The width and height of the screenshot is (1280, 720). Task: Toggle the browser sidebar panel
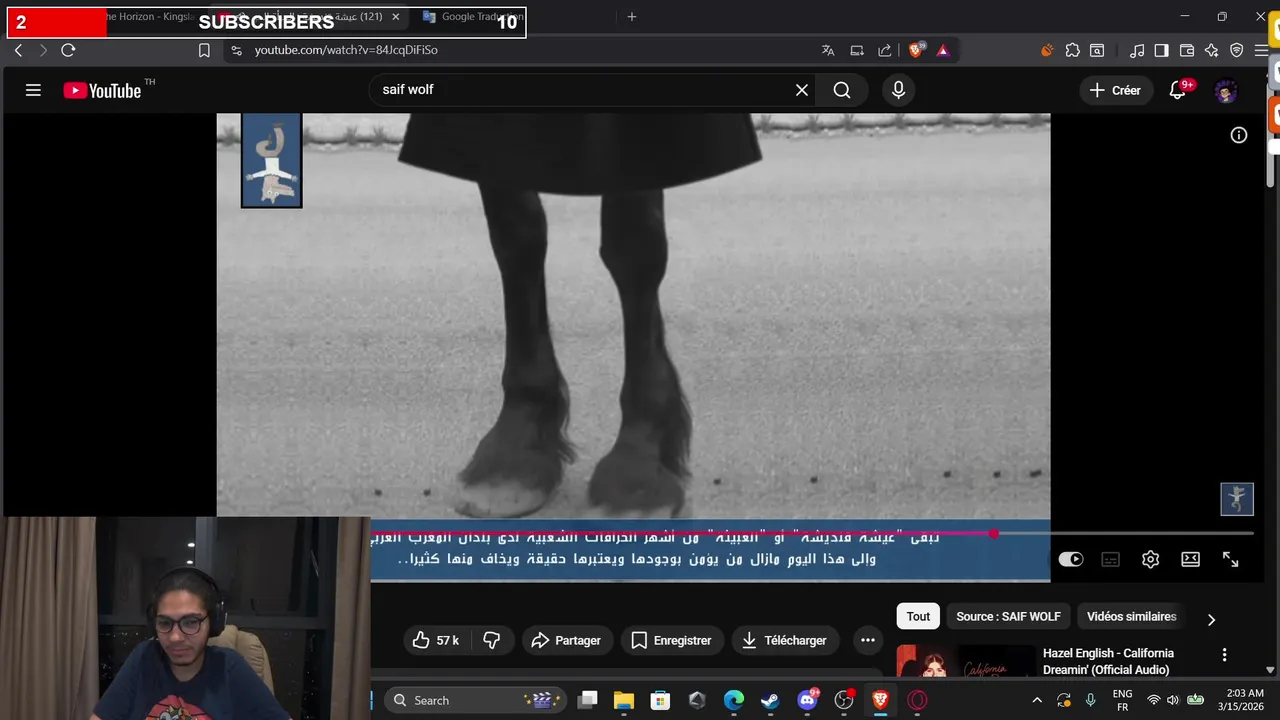tap(1161, 50)
